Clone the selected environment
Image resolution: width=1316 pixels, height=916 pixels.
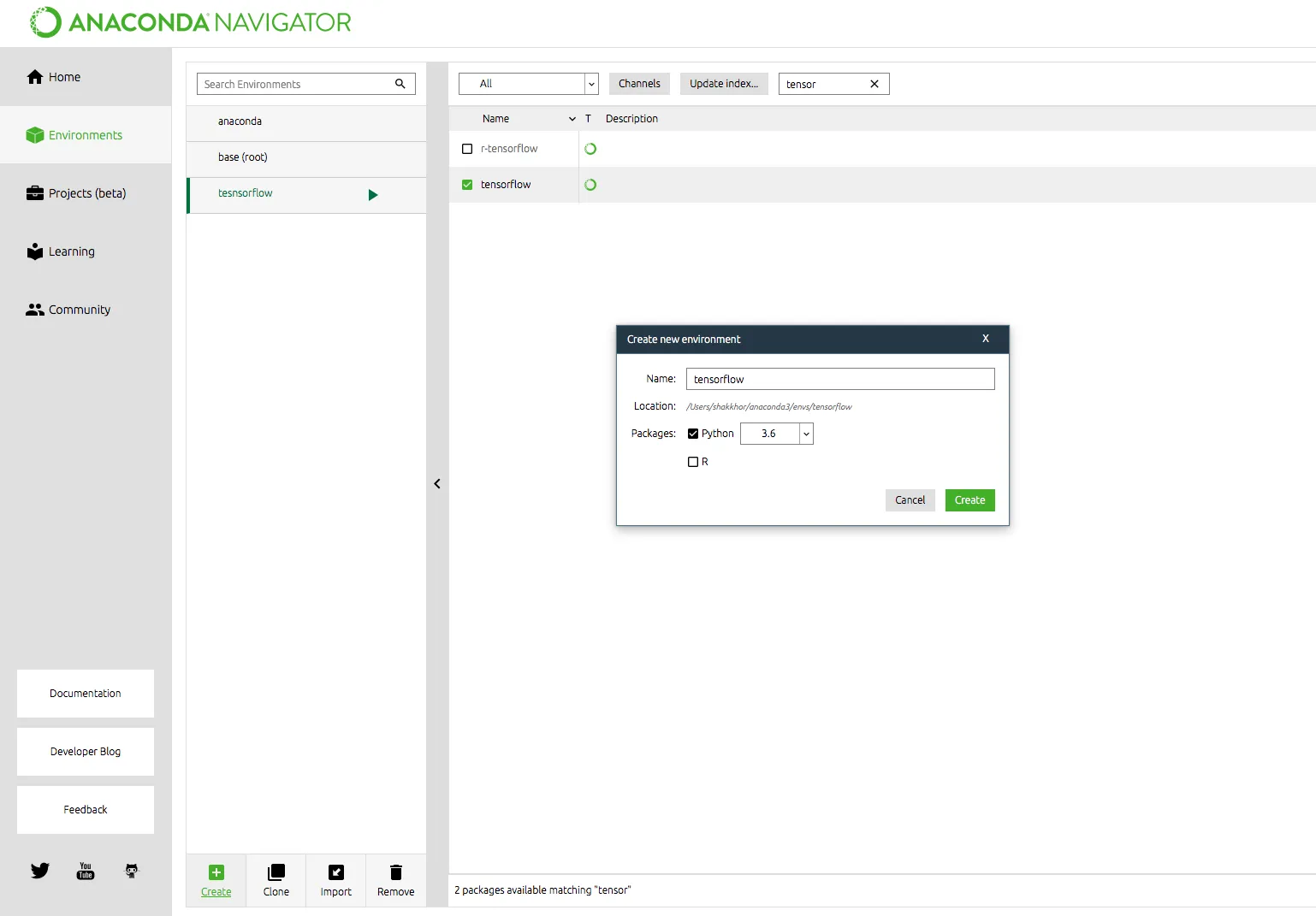pyautogui.click(x=276, y=880)
